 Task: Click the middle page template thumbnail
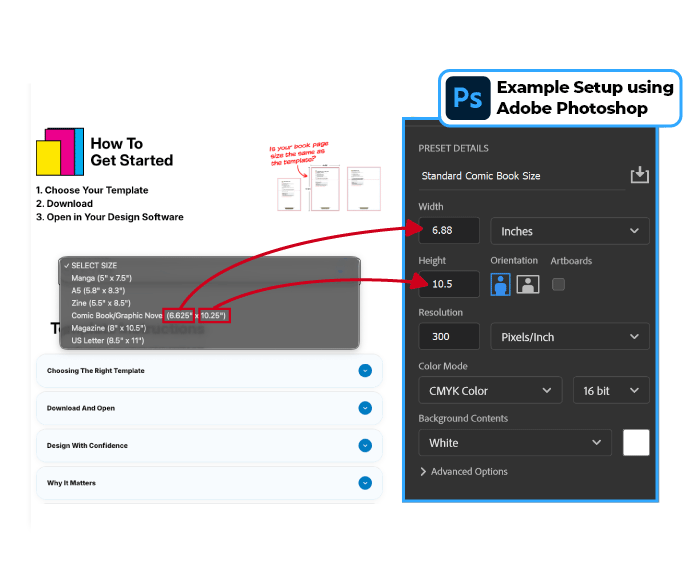click(323, 187)
